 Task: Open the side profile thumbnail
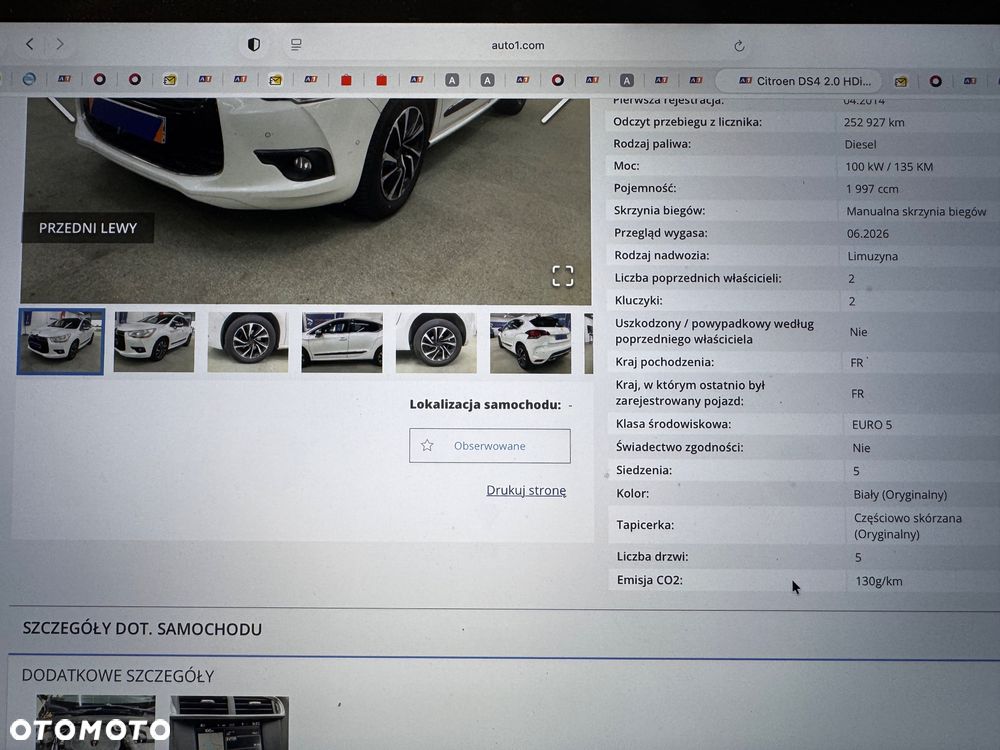[x=342, y=342]
